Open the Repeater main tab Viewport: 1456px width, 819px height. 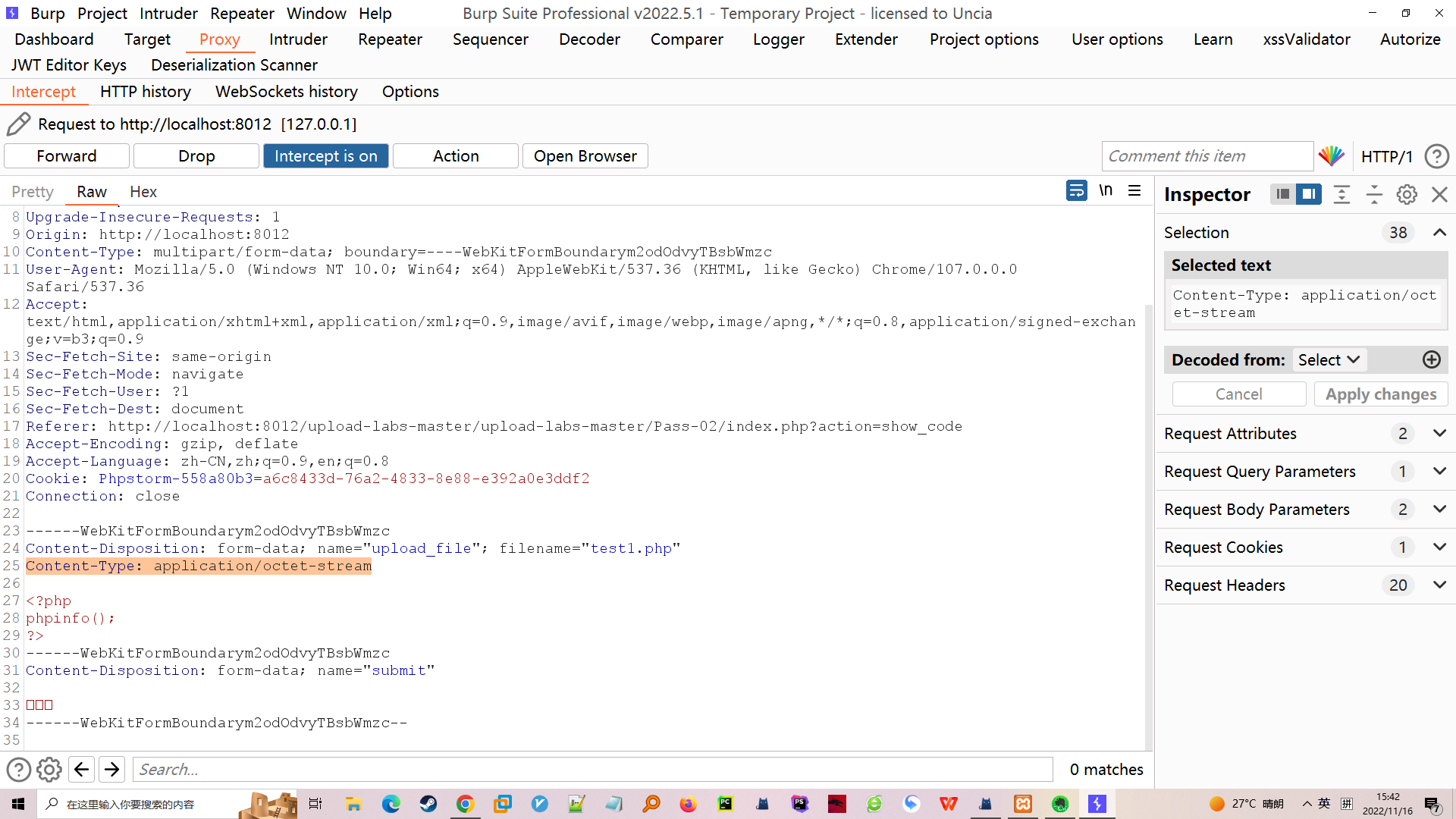(x=390, y=39)
